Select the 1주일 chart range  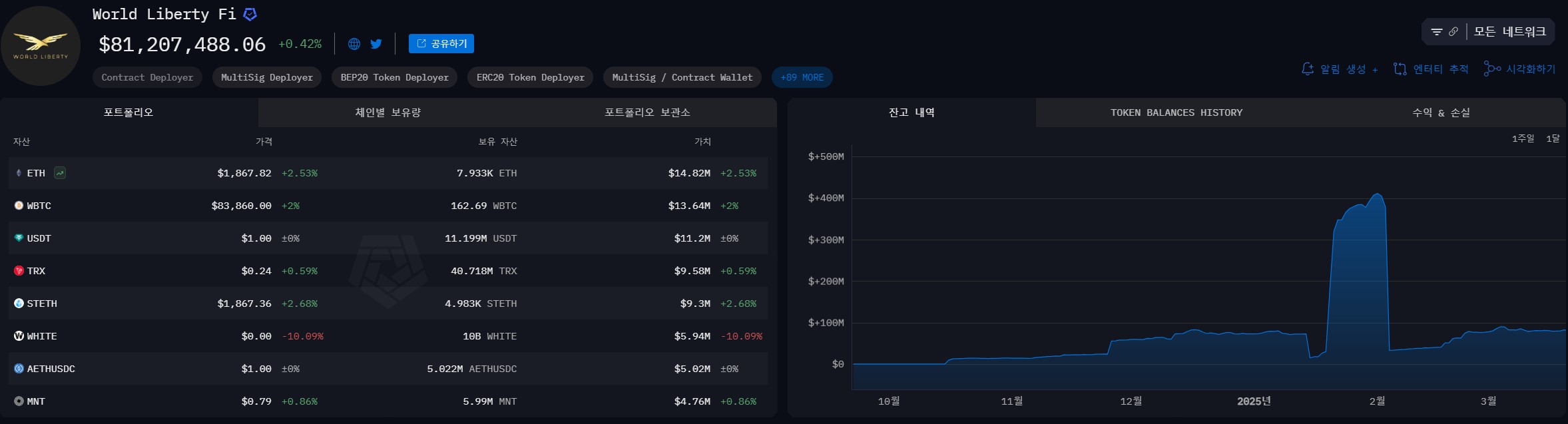(1523, 138)
